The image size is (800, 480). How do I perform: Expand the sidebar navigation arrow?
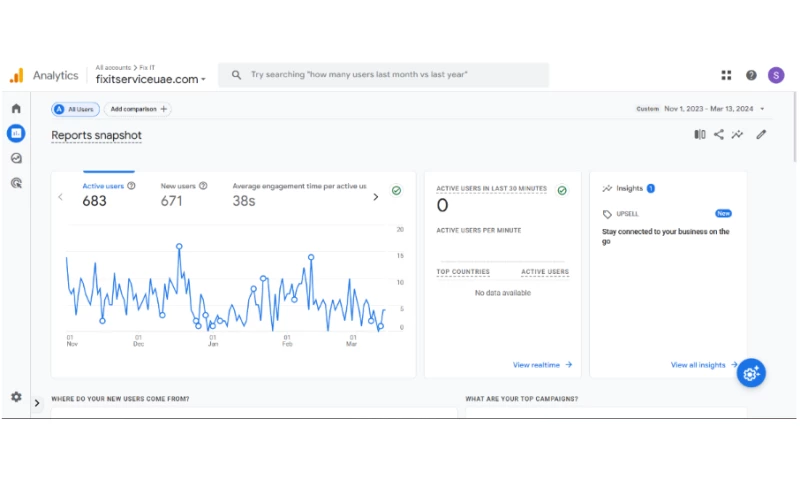[x=37, y=403]
